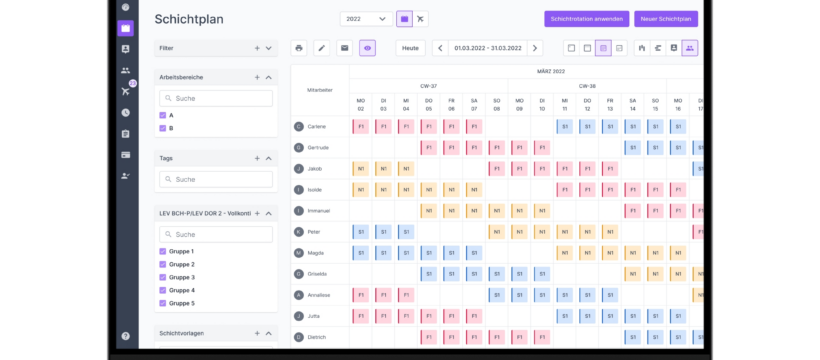Send the shift plan by email icon
This screenshot has width=820, height=360.
[344, 48]
